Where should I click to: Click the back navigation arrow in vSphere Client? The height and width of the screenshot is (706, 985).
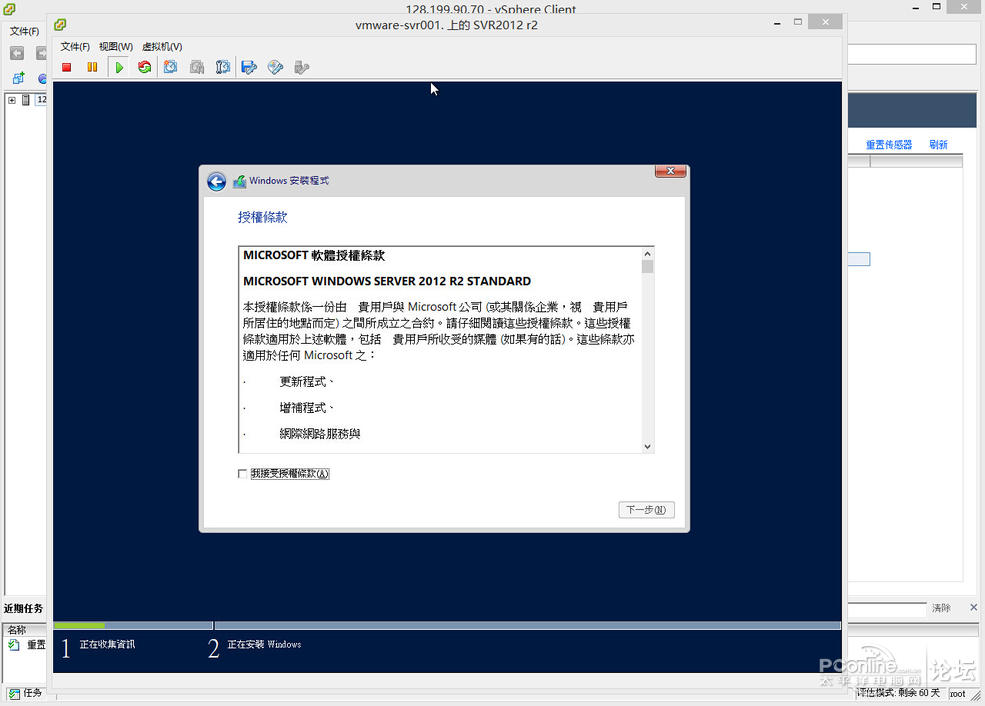coord(17,53)
